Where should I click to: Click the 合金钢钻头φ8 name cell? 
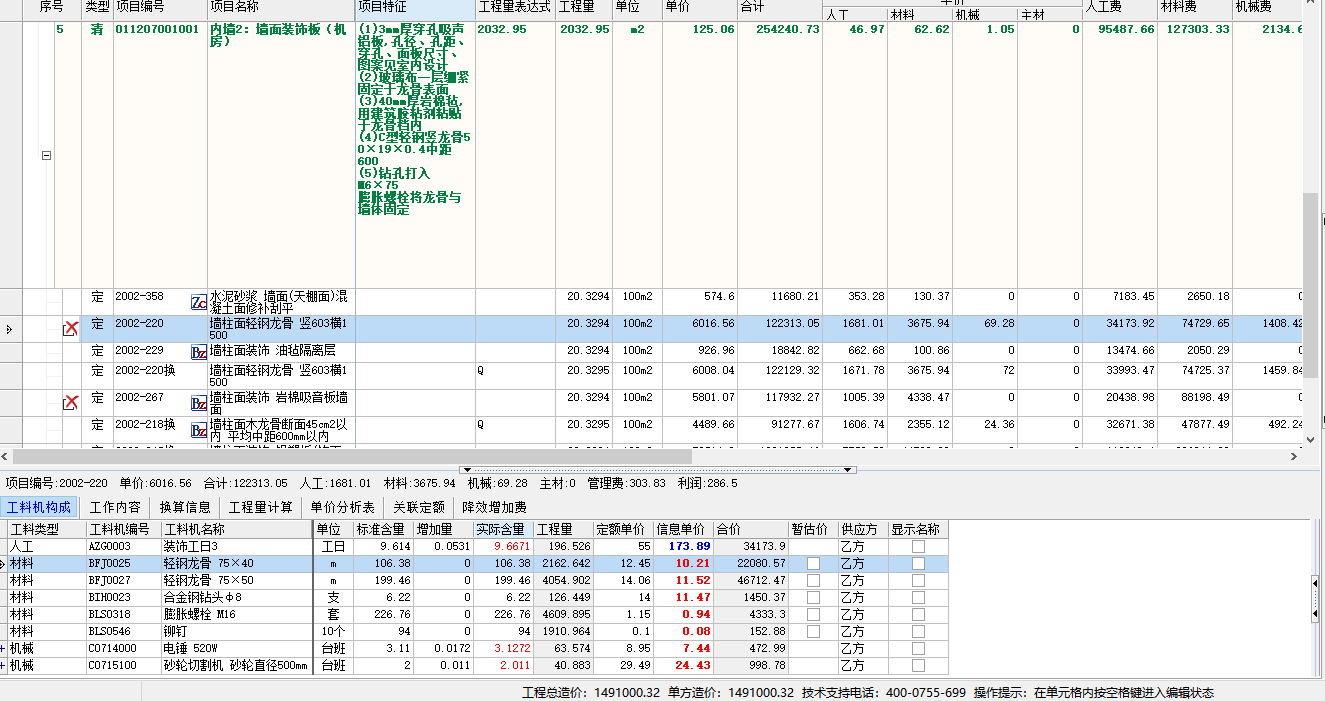(x=236, y=597)
